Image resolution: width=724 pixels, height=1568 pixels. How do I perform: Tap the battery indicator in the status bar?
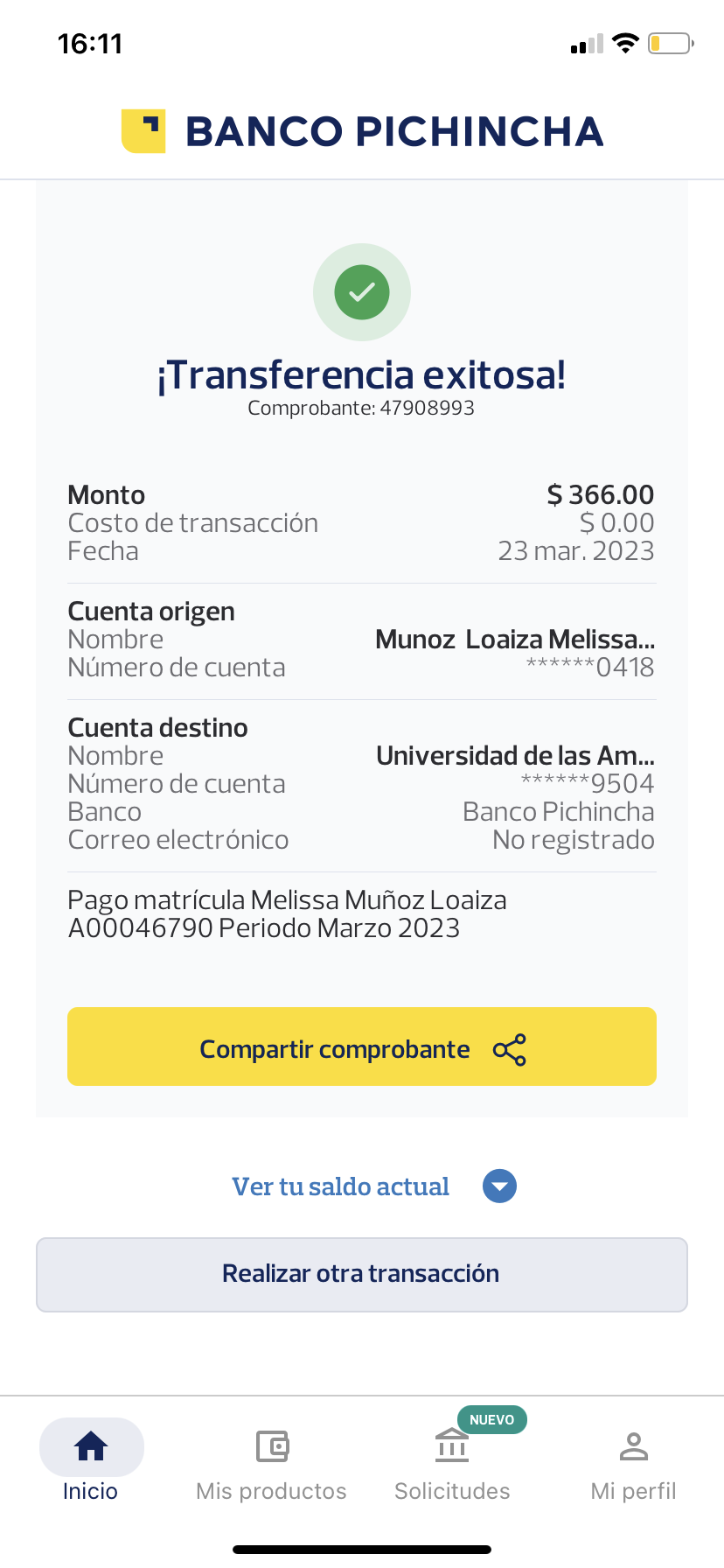[670, 43]
